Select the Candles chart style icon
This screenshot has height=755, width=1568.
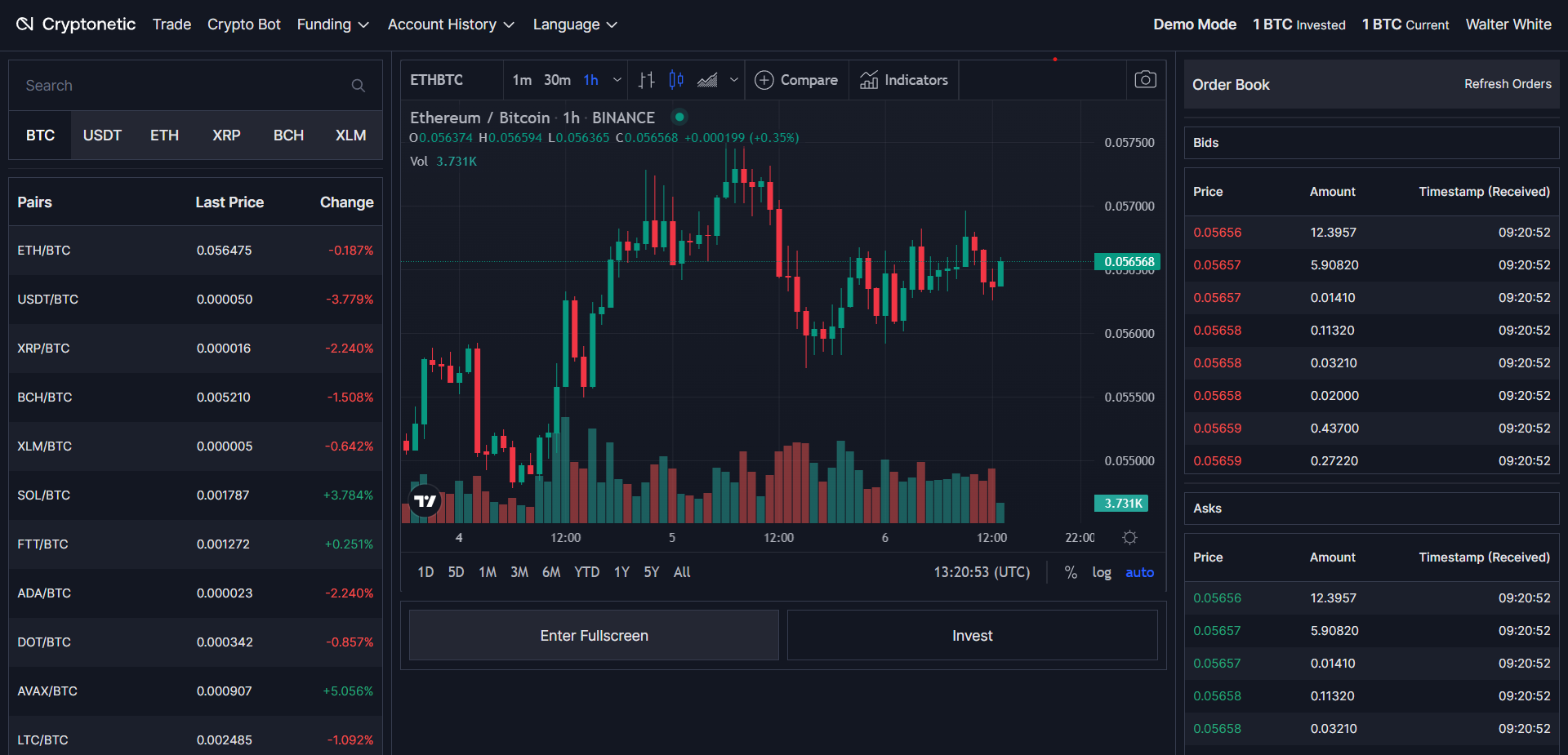(676, 80)
